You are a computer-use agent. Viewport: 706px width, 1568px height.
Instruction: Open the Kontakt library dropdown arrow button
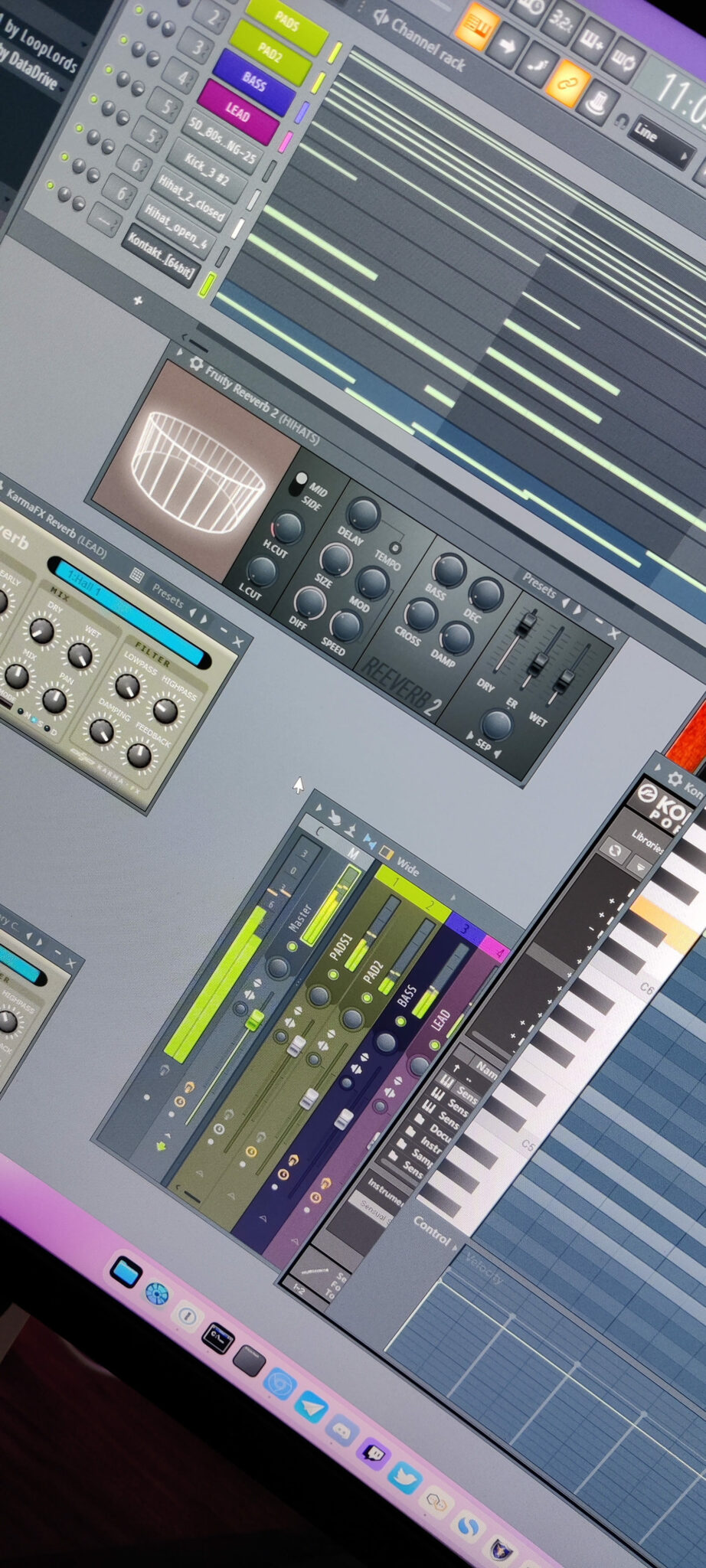tap(641, 866)
